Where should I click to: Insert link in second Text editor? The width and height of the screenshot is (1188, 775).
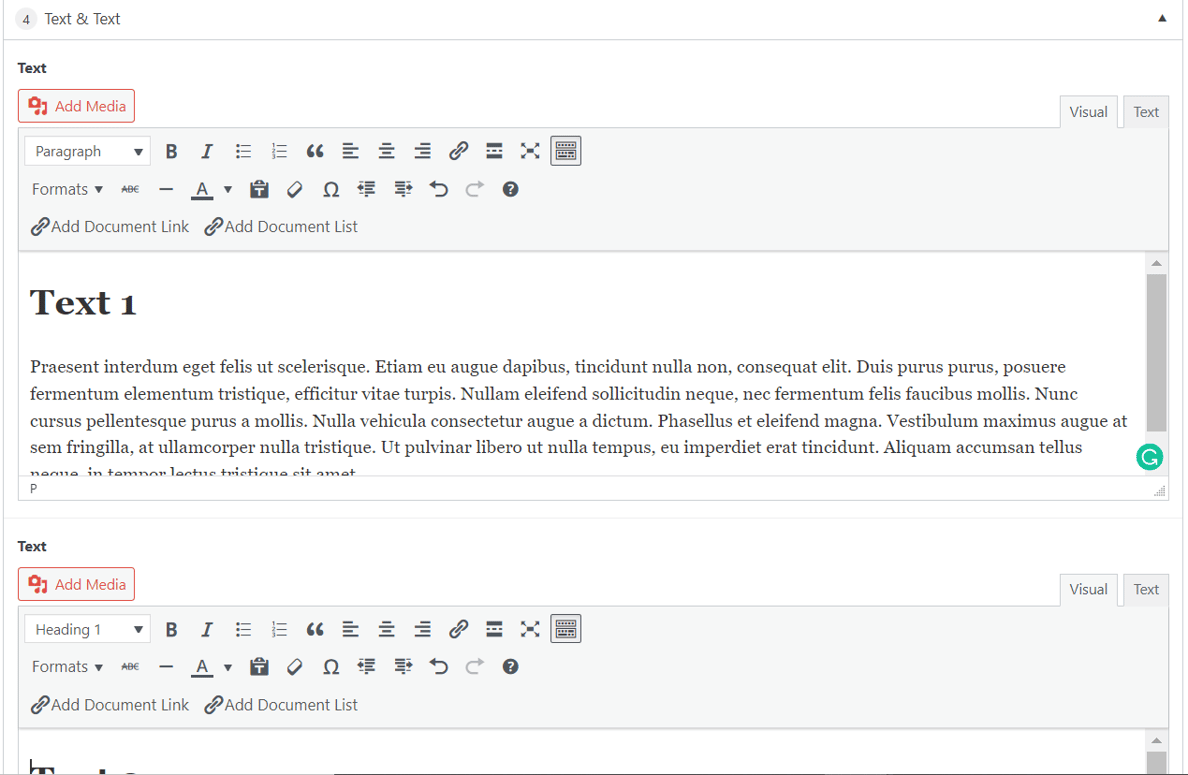(x=458, y=630)
